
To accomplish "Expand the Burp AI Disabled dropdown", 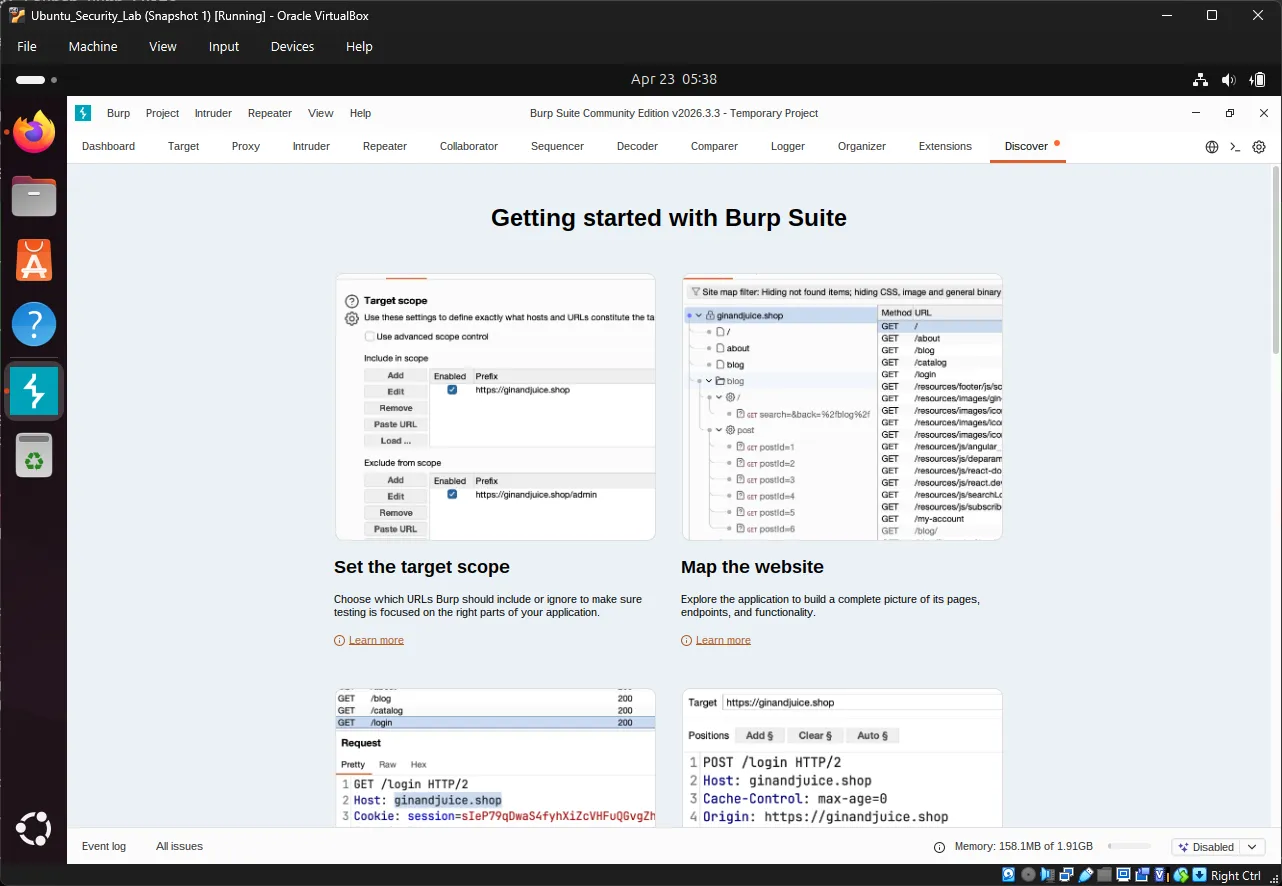I will coord(1251,847).
